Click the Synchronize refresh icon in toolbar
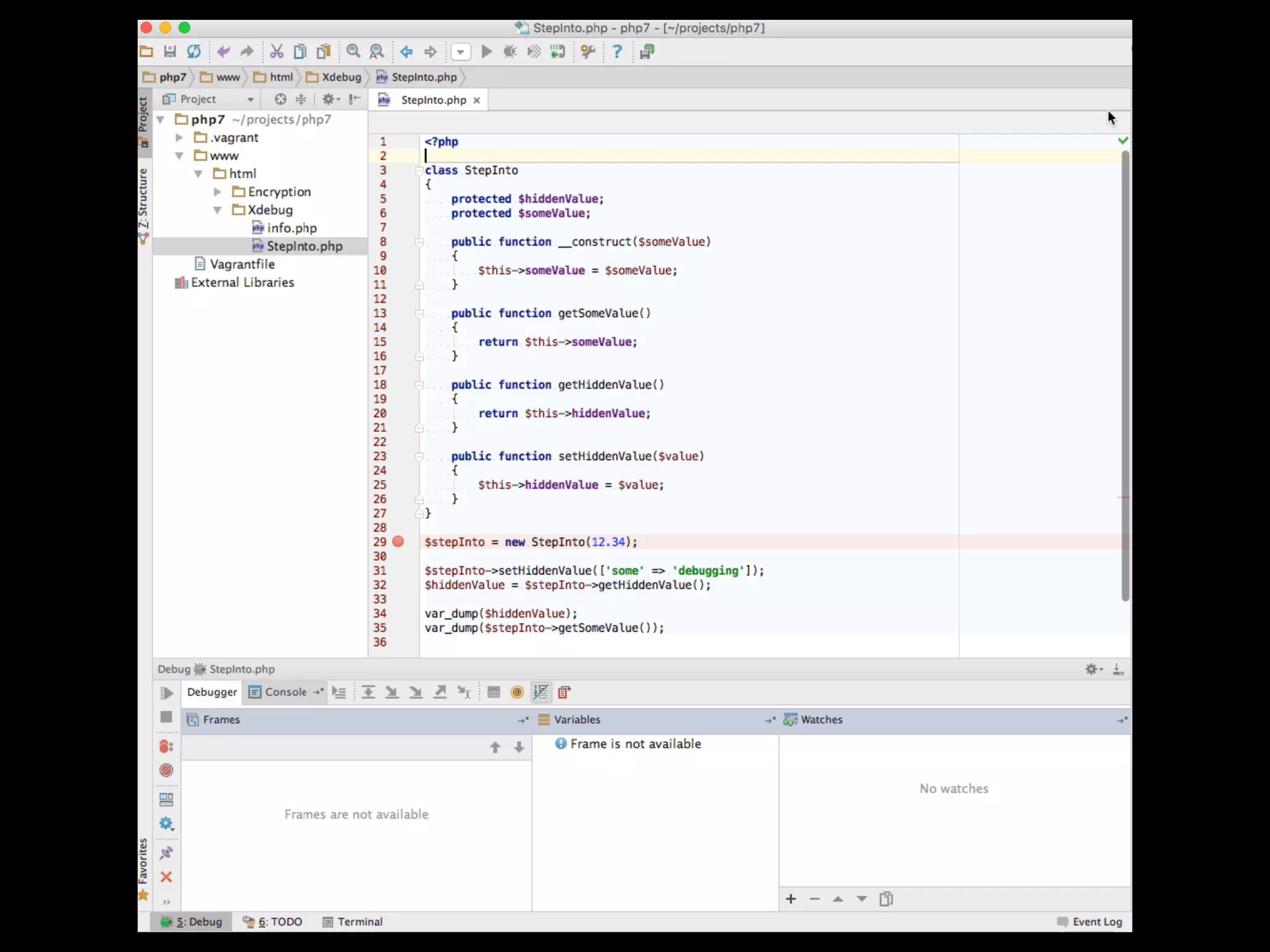The width and height of the screenshot is (1270, 952). point(194,52)
